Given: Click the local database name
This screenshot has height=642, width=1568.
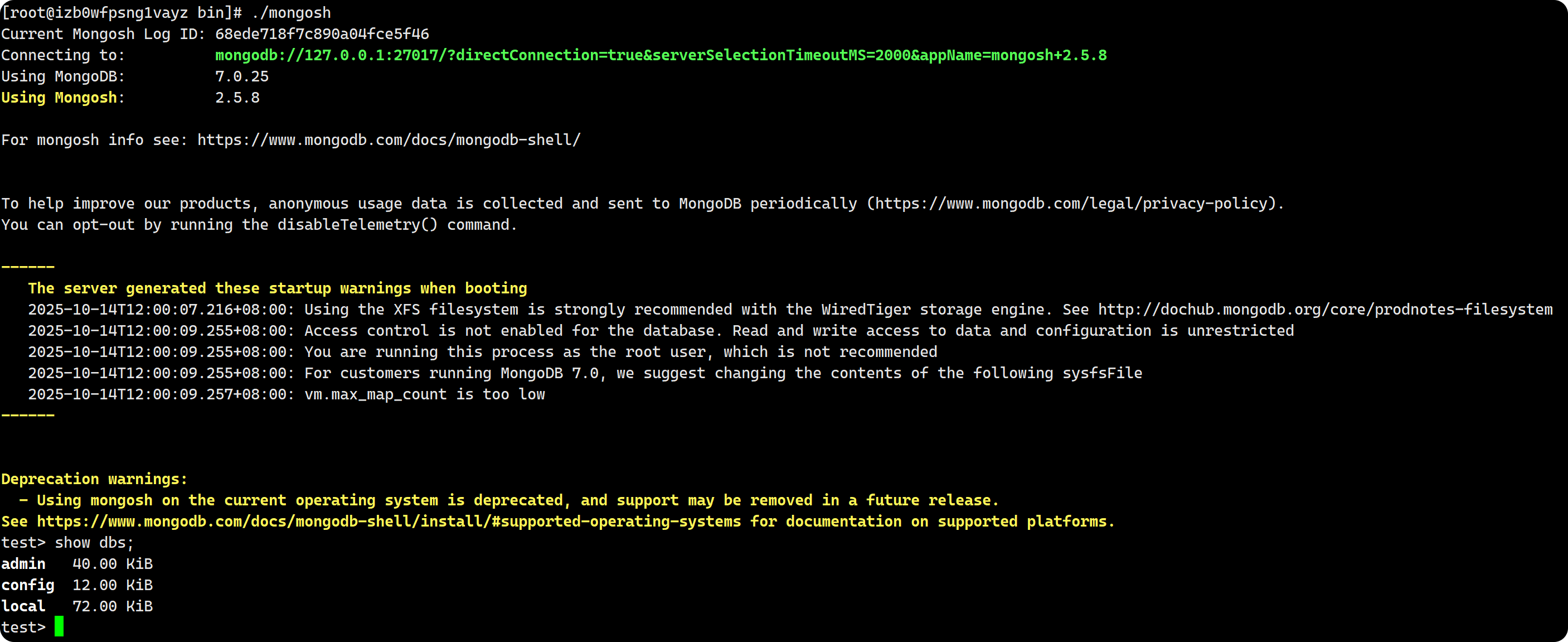Looking at the screenshot, I should coord(23,606).
